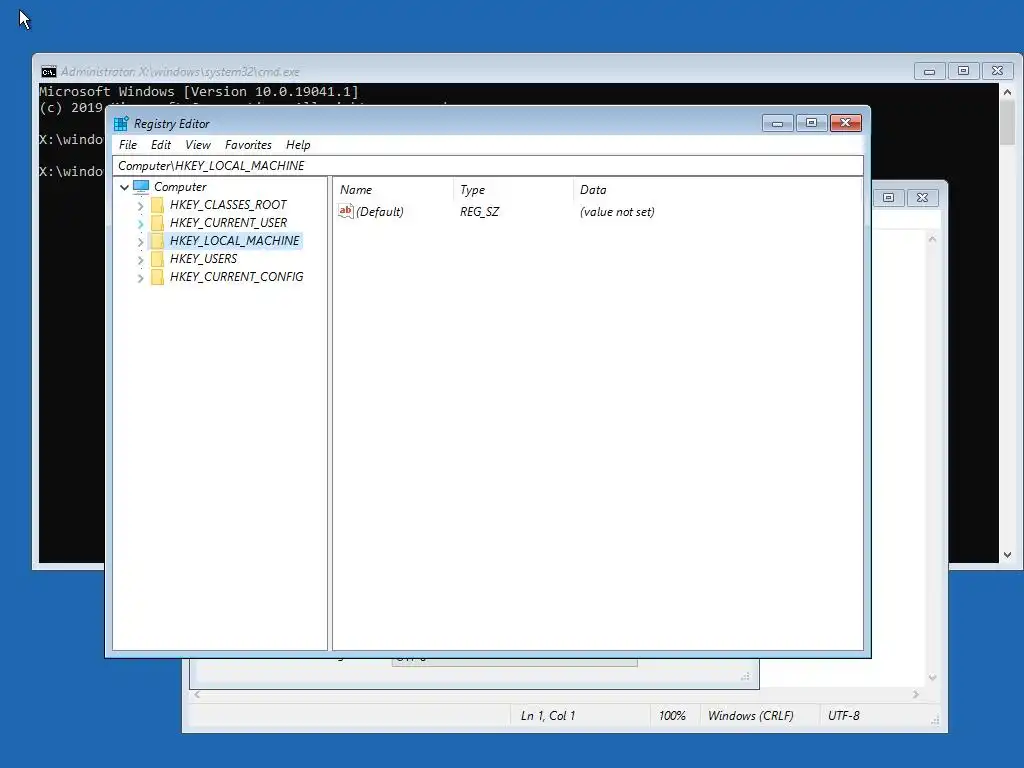1024x768 pixels.
Task: Click the HKEY_LOCAL_MACHINE folder icon
Action: [x=157, y=241]
